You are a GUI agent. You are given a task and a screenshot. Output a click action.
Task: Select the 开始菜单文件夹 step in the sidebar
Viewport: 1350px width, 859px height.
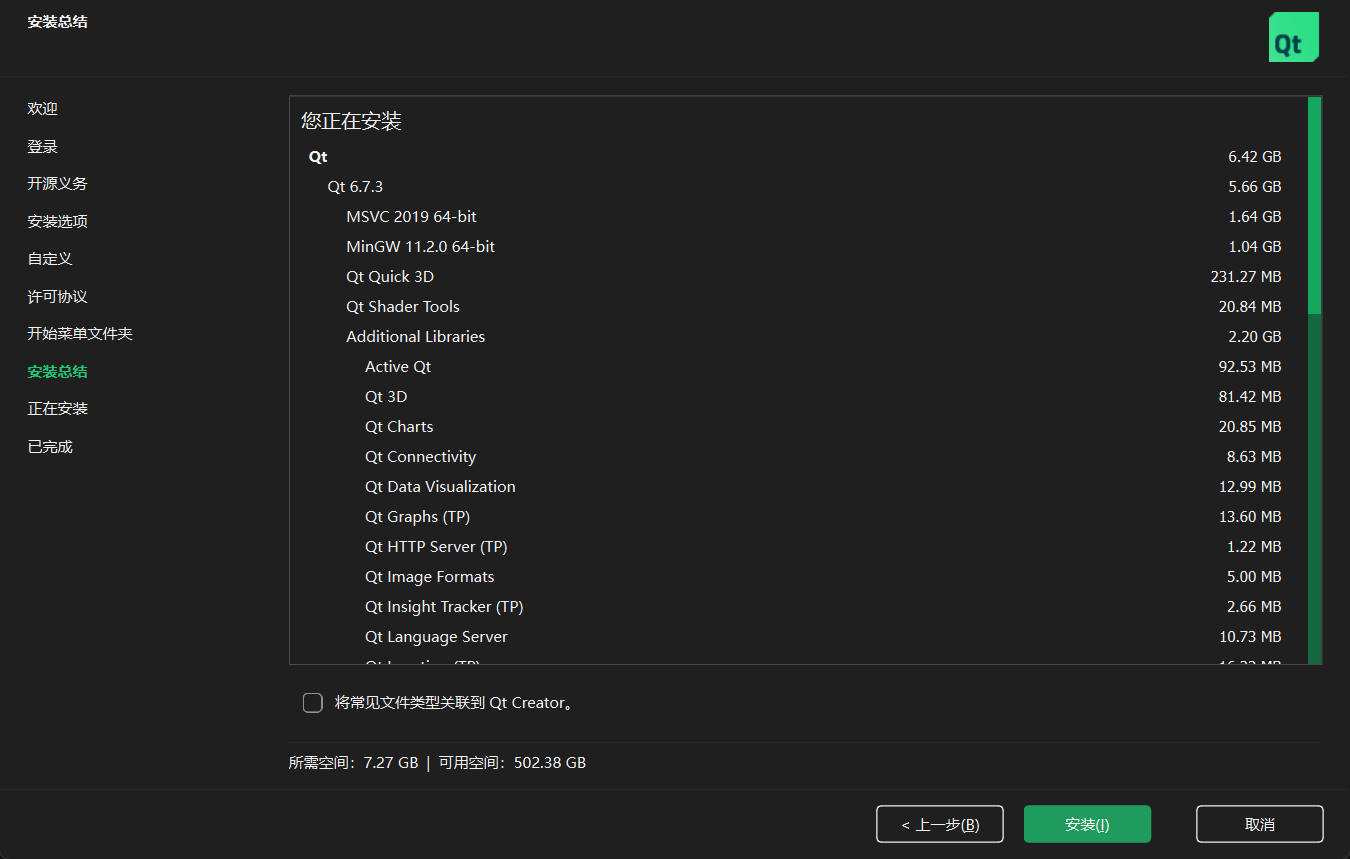pyautogui.click(x=80, y=334)
